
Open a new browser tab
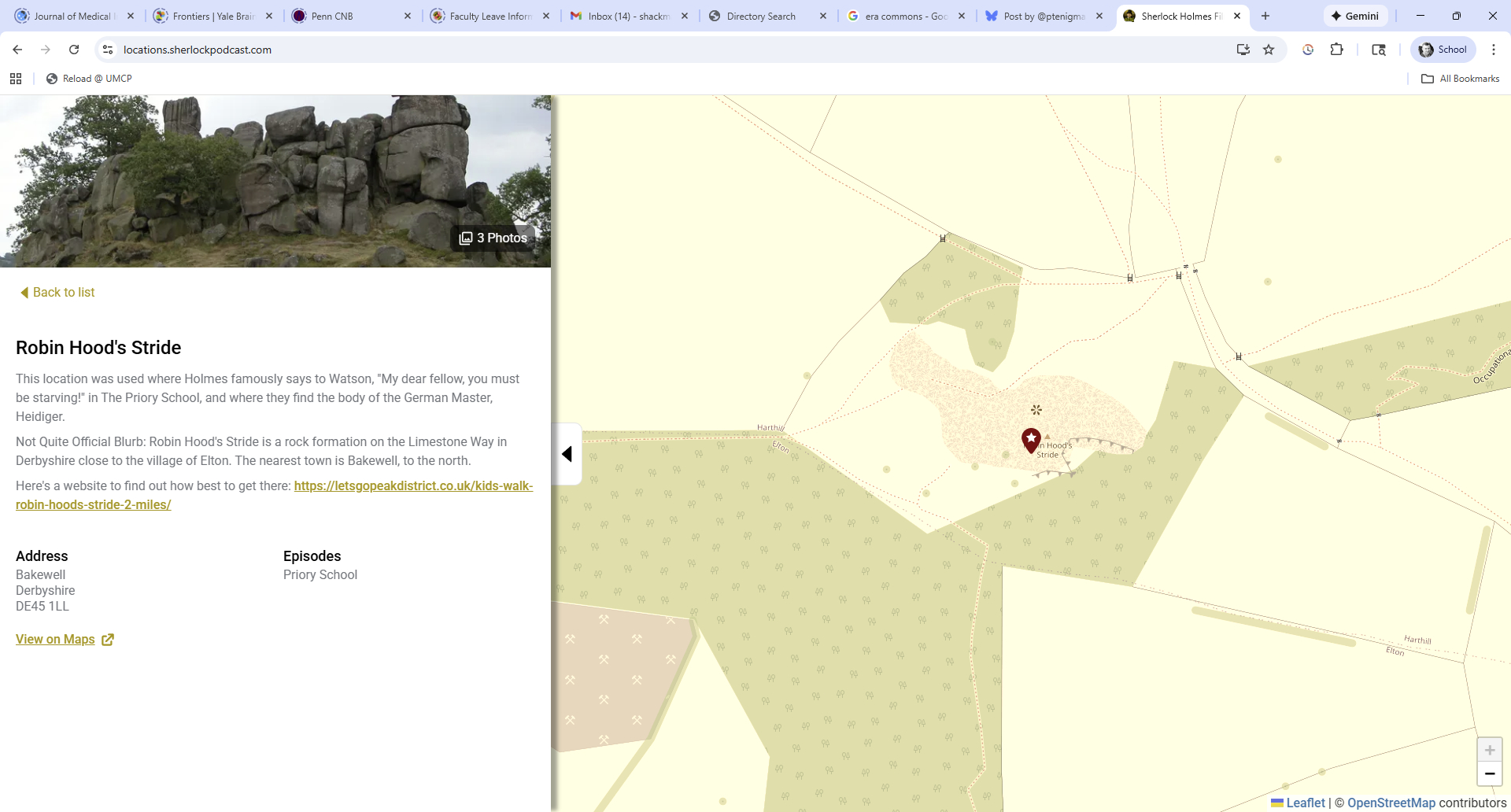[1265, 16]
